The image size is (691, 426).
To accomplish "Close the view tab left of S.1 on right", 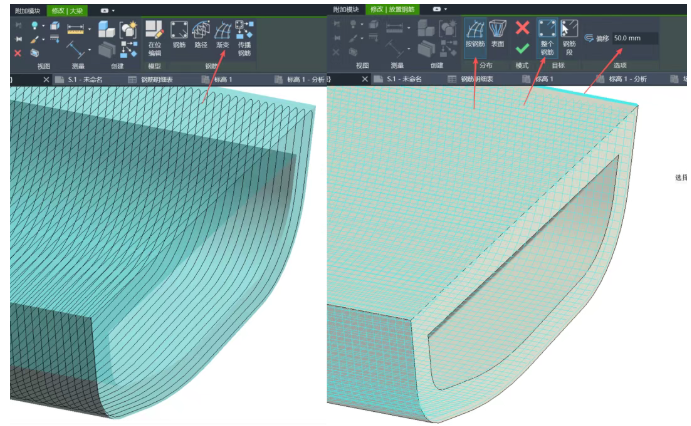I will pos(364,79).
